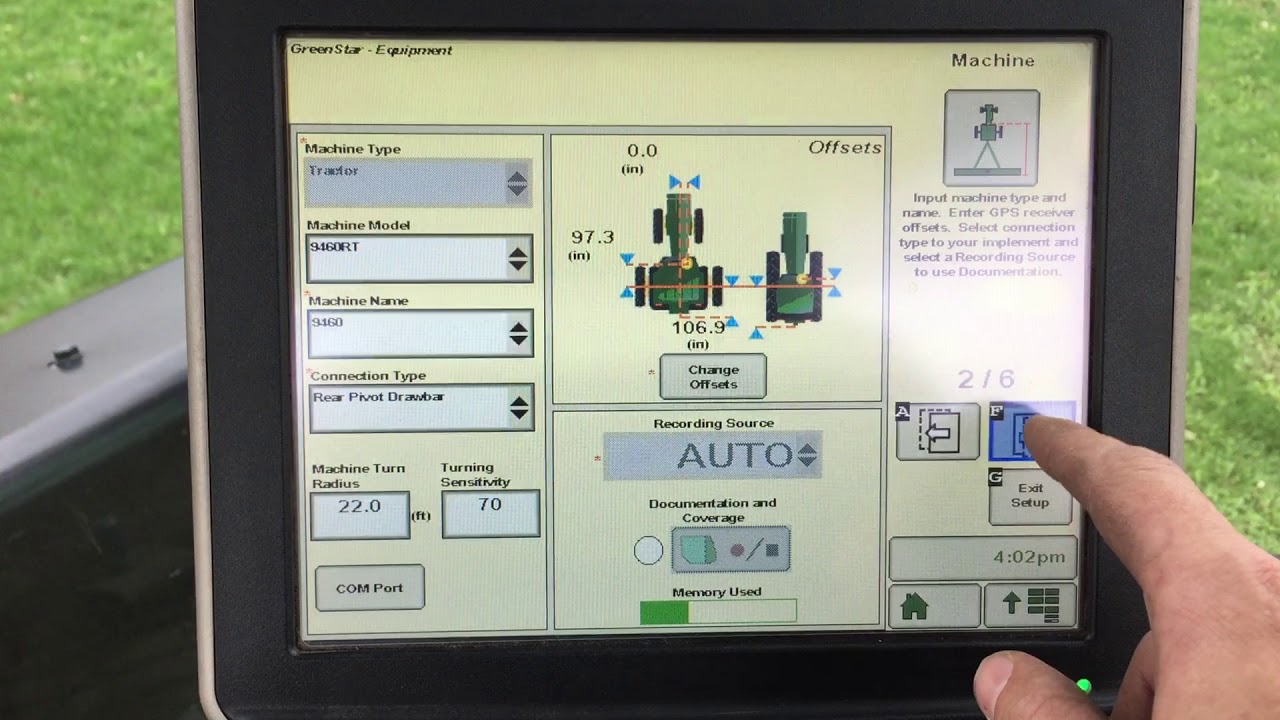Viewport: 1280px width, 720px height.
Task: Go to previous setup page icon A
Action: click(x=937, y=432)
